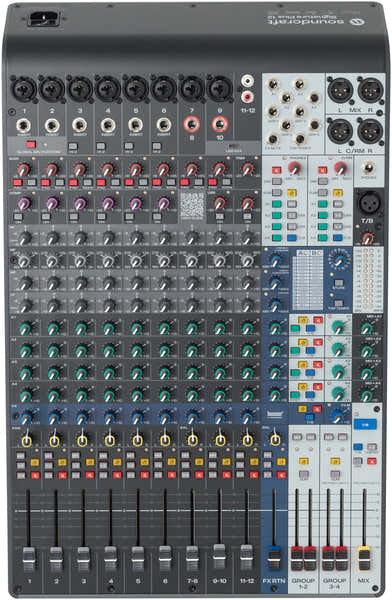Select the 9-10 stereo channel fader
The width and height of the screenshot is (392, 600).
[x=219, y=556]
